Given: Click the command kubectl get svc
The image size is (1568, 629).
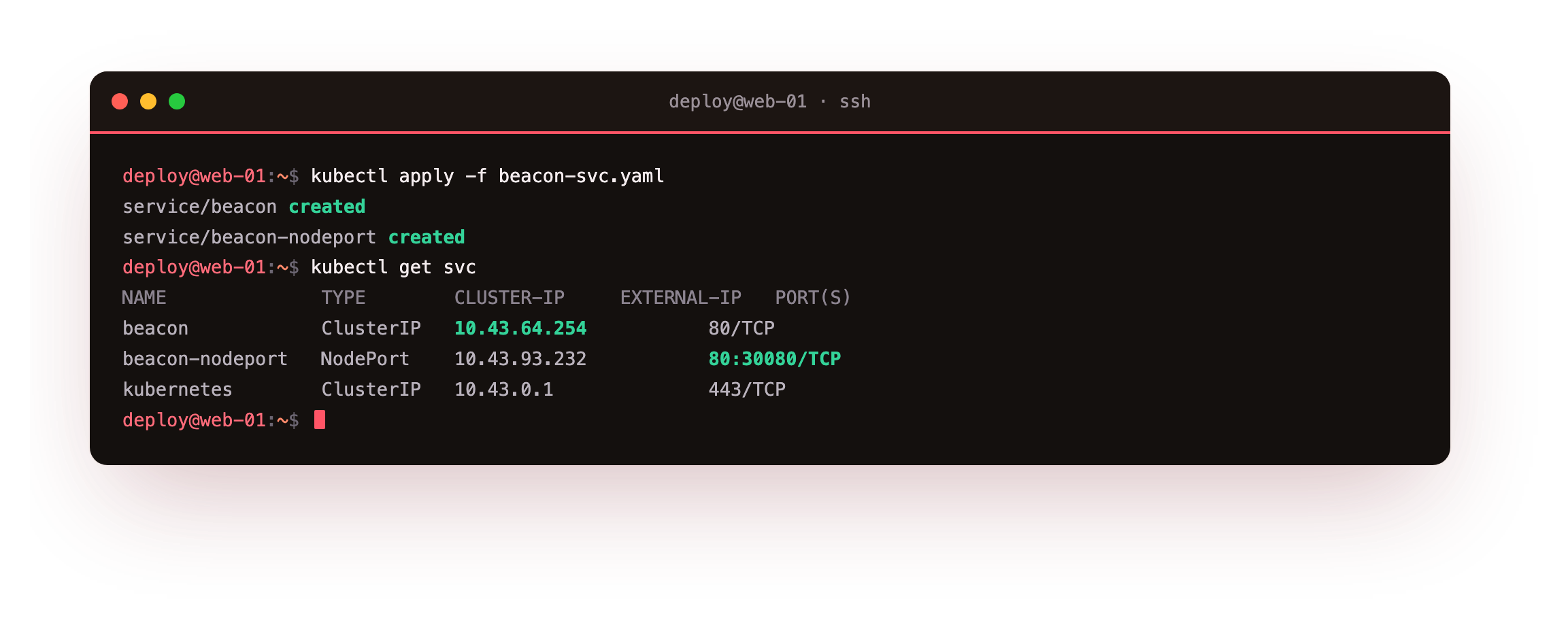Looking at the screenshot, I should [x=393, y=267].
